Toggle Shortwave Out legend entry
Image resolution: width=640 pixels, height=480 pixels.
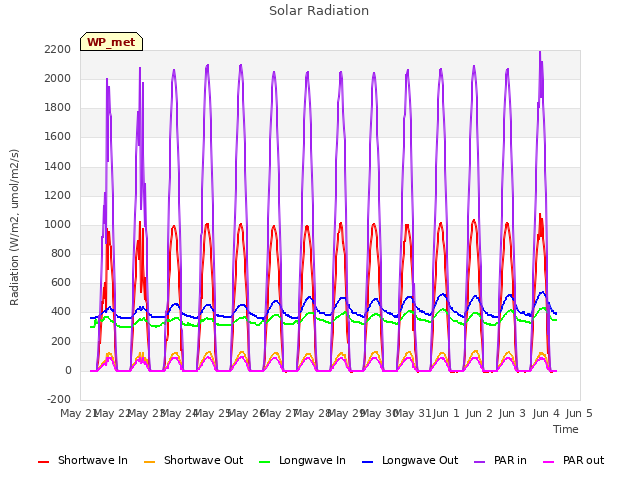pyautogui.click(x=193, y=460)
